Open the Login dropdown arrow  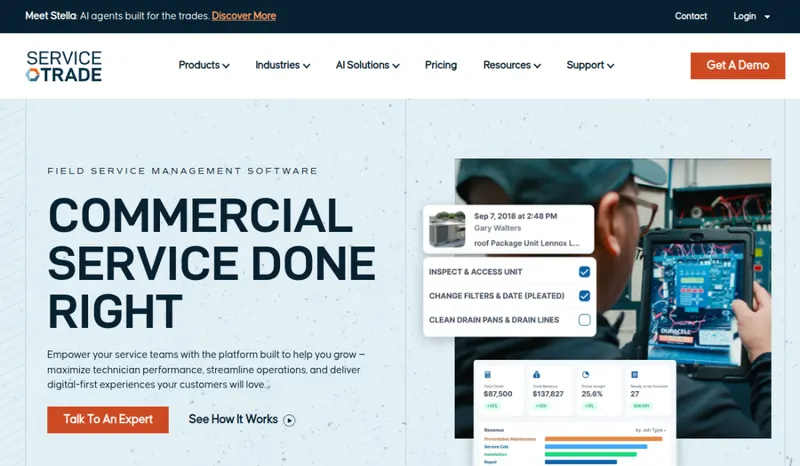tap(767, 17)
